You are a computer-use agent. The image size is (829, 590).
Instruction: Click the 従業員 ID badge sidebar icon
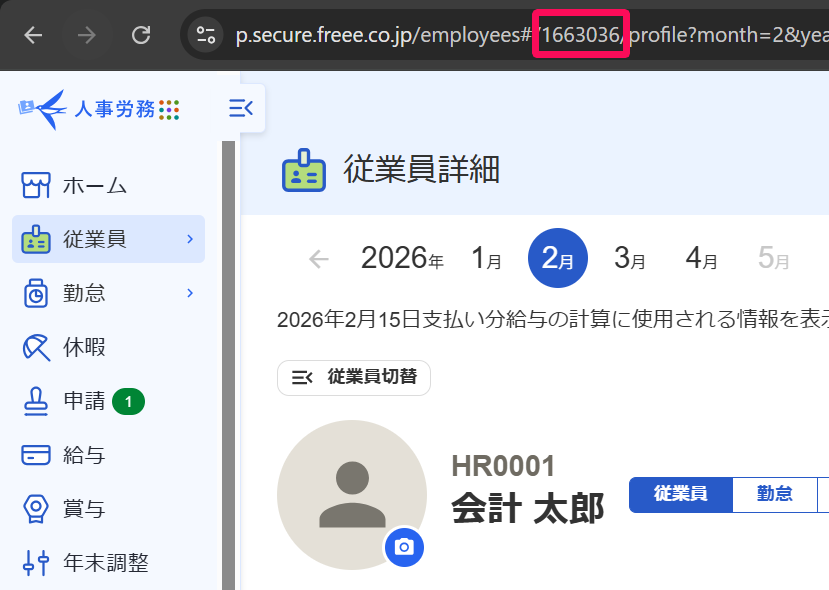36,239
